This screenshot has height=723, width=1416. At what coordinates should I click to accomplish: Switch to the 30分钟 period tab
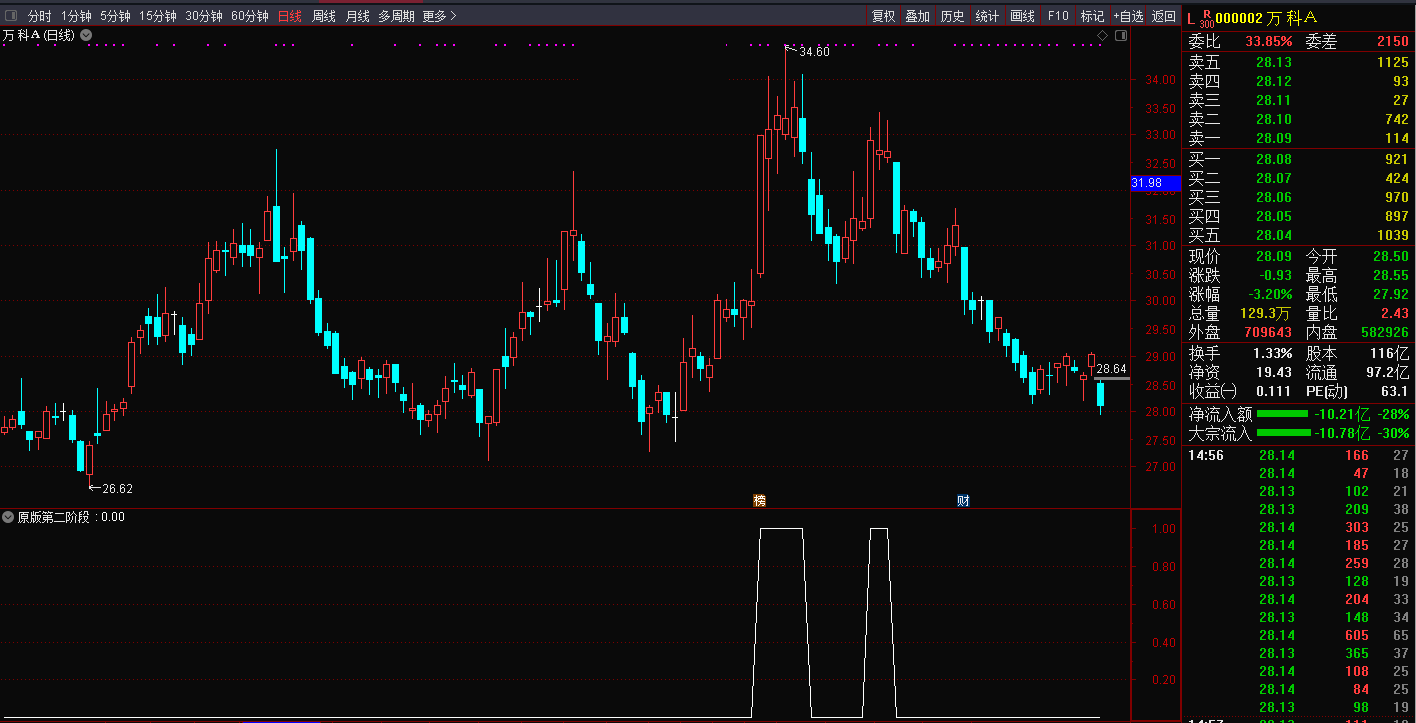(x=203, y=16)
